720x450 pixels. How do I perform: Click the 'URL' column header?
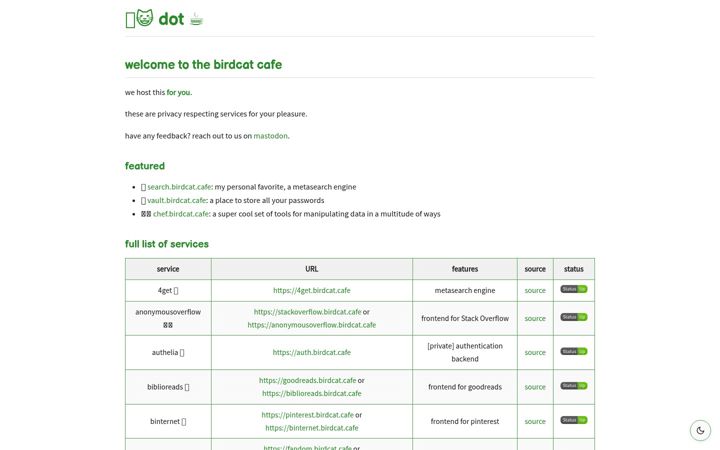pos(312,269)
